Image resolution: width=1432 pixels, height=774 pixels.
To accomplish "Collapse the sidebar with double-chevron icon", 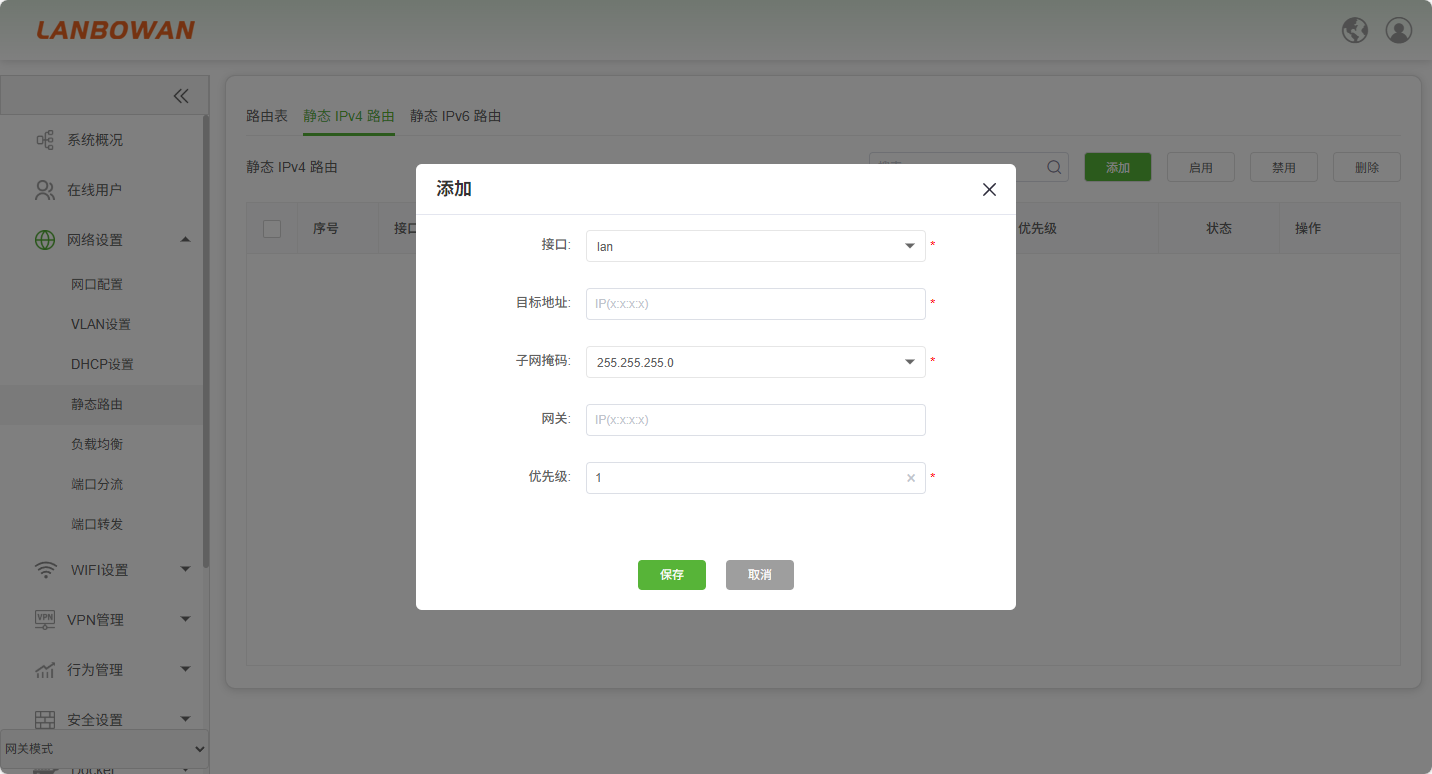I will (181, 96).
